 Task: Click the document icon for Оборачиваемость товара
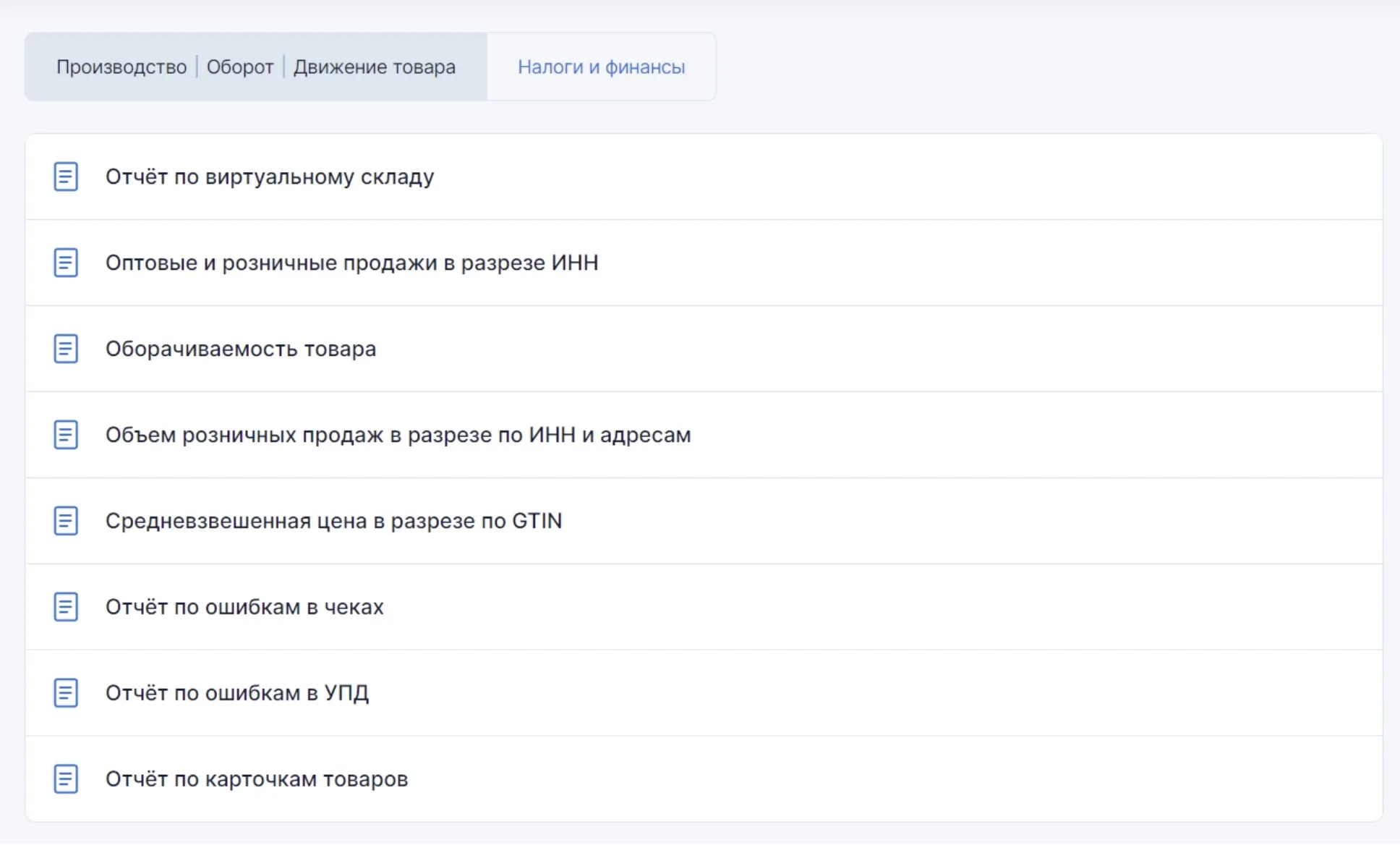(66, 349)
